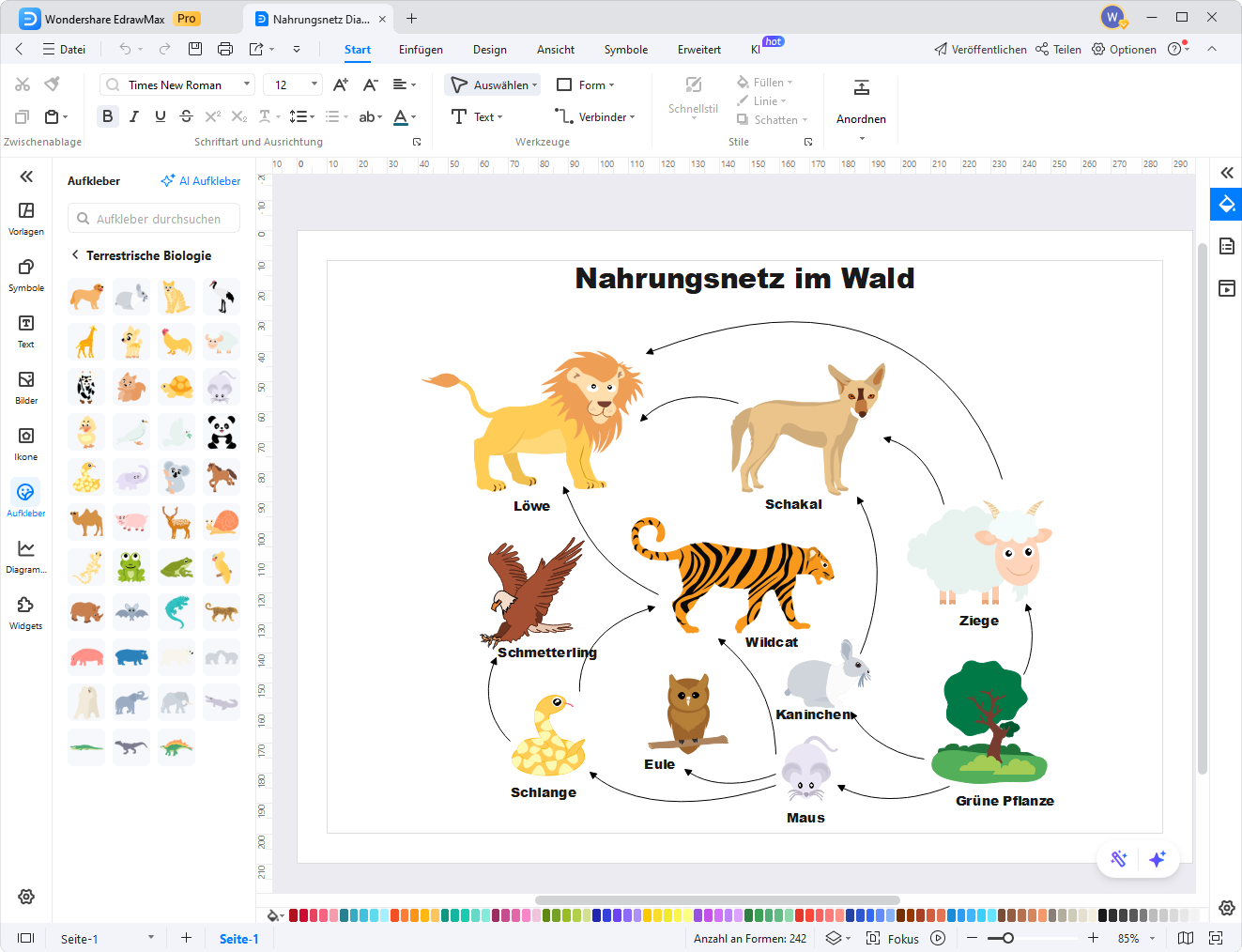The image size is (1242, 952).
Task: Open the full screen view icon bottom right
Action: [1214, 937]
